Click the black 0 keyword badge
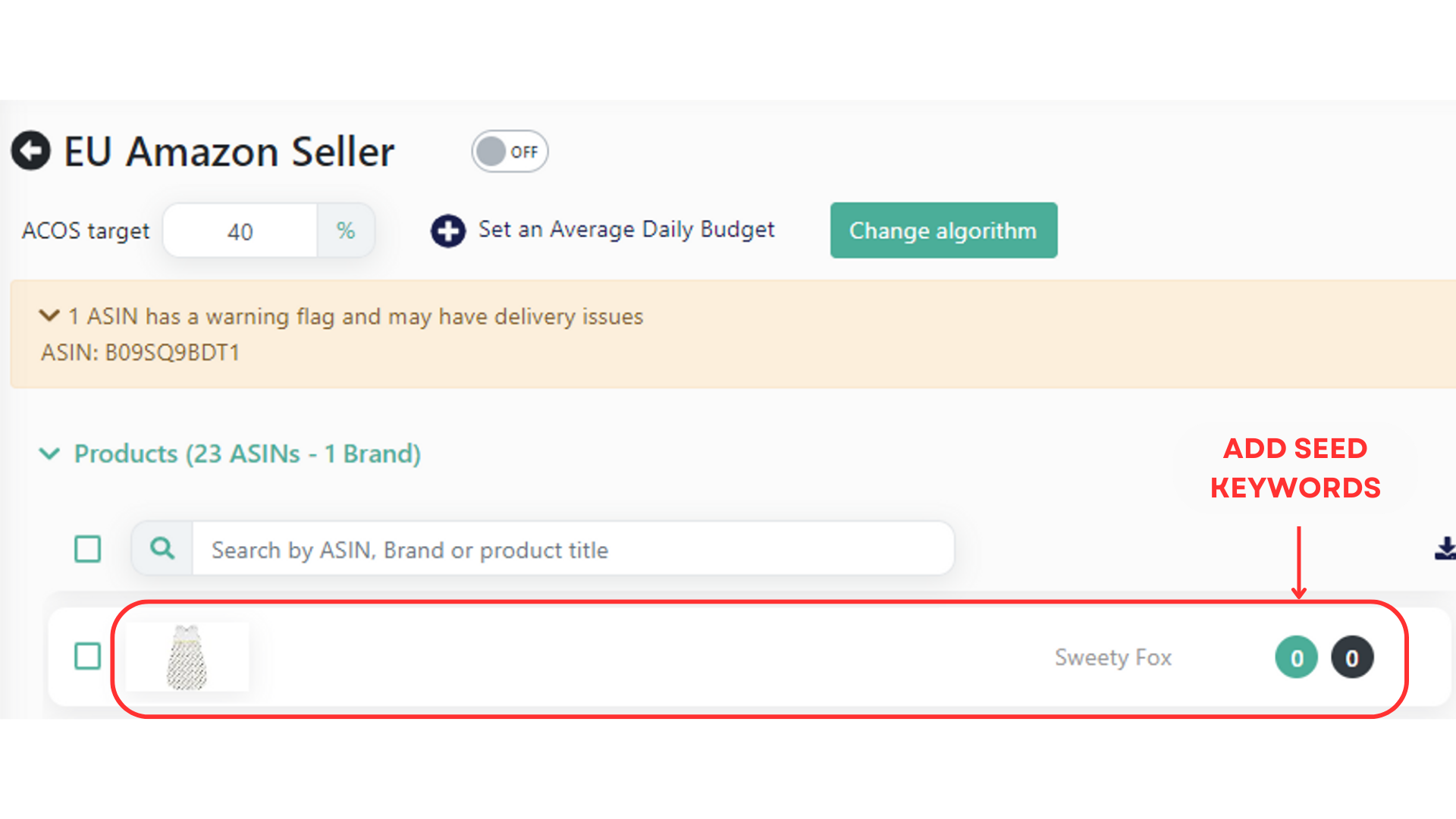Screen dimensions: 1456x819 [1352, 657]
